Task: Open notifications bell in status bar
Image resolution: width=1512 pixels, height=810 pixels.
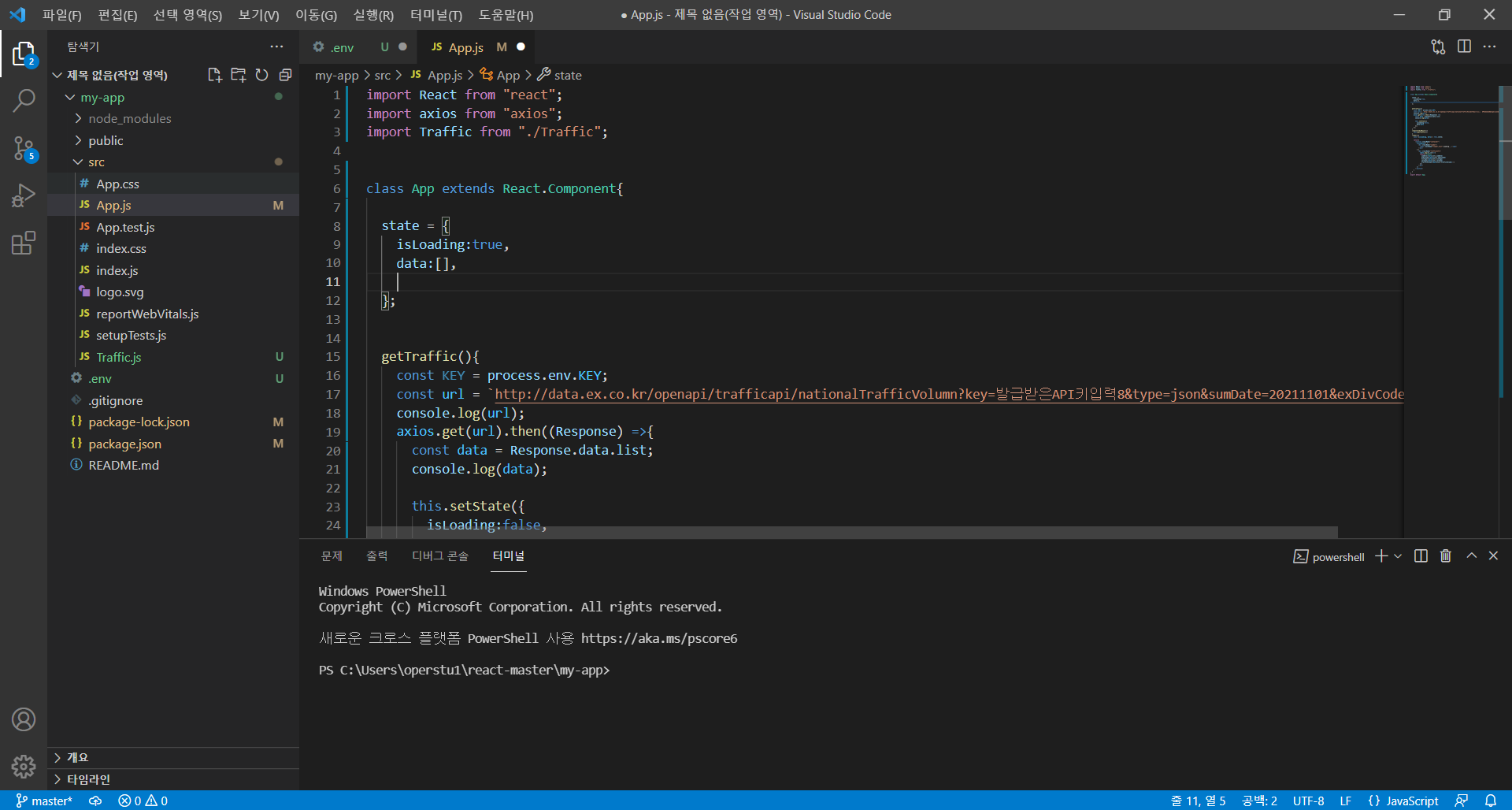Action: (1491, 801)
